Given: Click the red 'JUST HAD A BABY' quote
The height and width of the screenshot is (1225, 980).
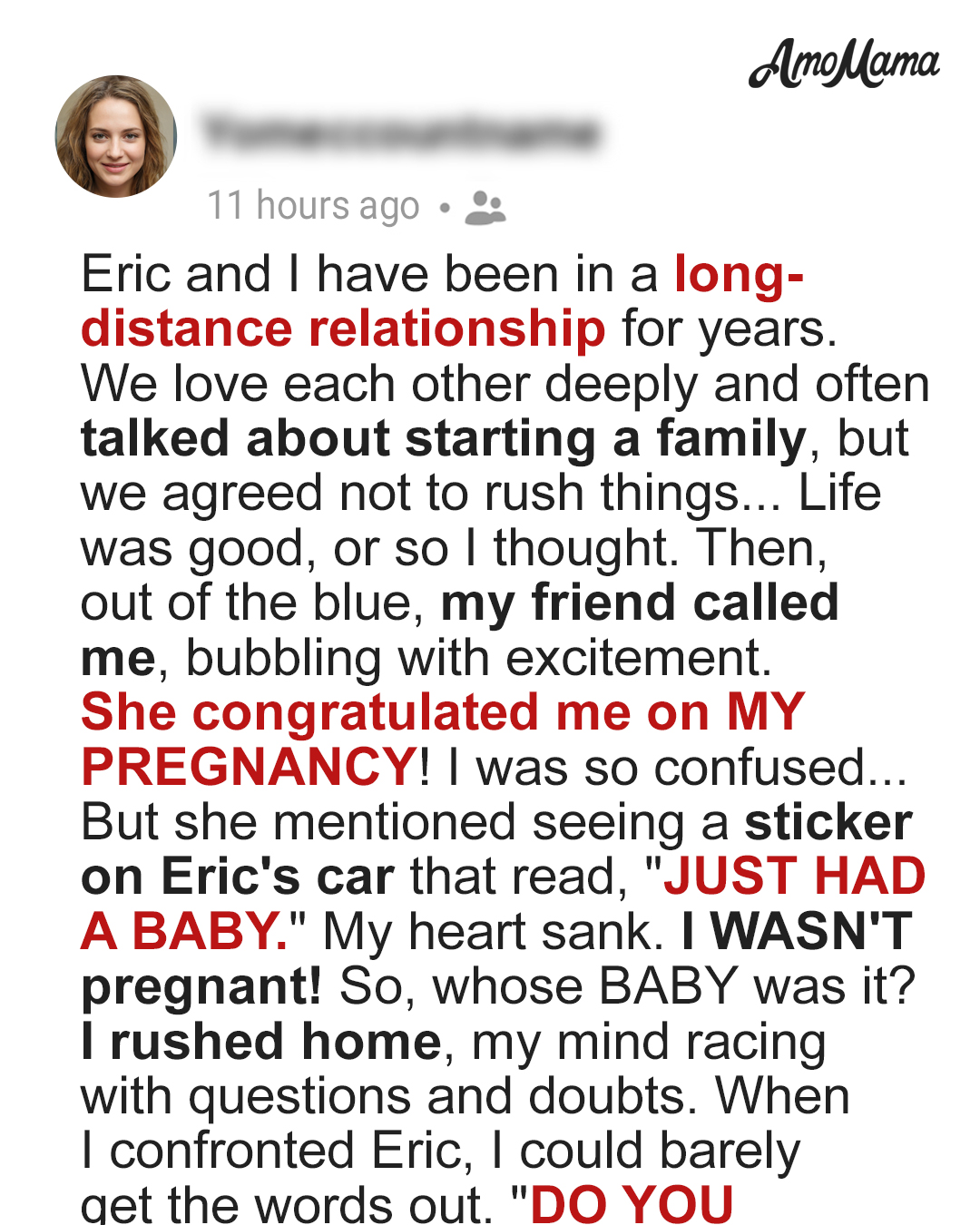Looking at the screenshot, I should pyautogui.click(x=794, y=877).
